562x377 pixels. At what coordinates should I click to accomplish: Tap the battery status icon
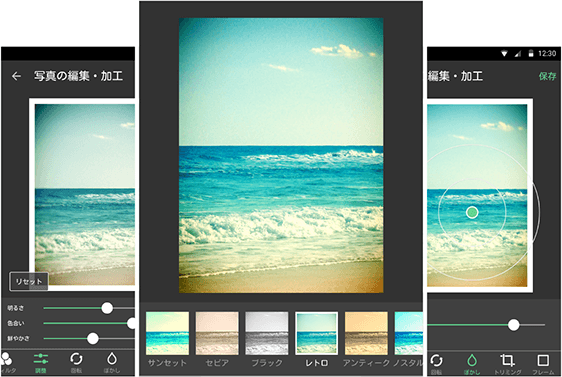(531, 54)
